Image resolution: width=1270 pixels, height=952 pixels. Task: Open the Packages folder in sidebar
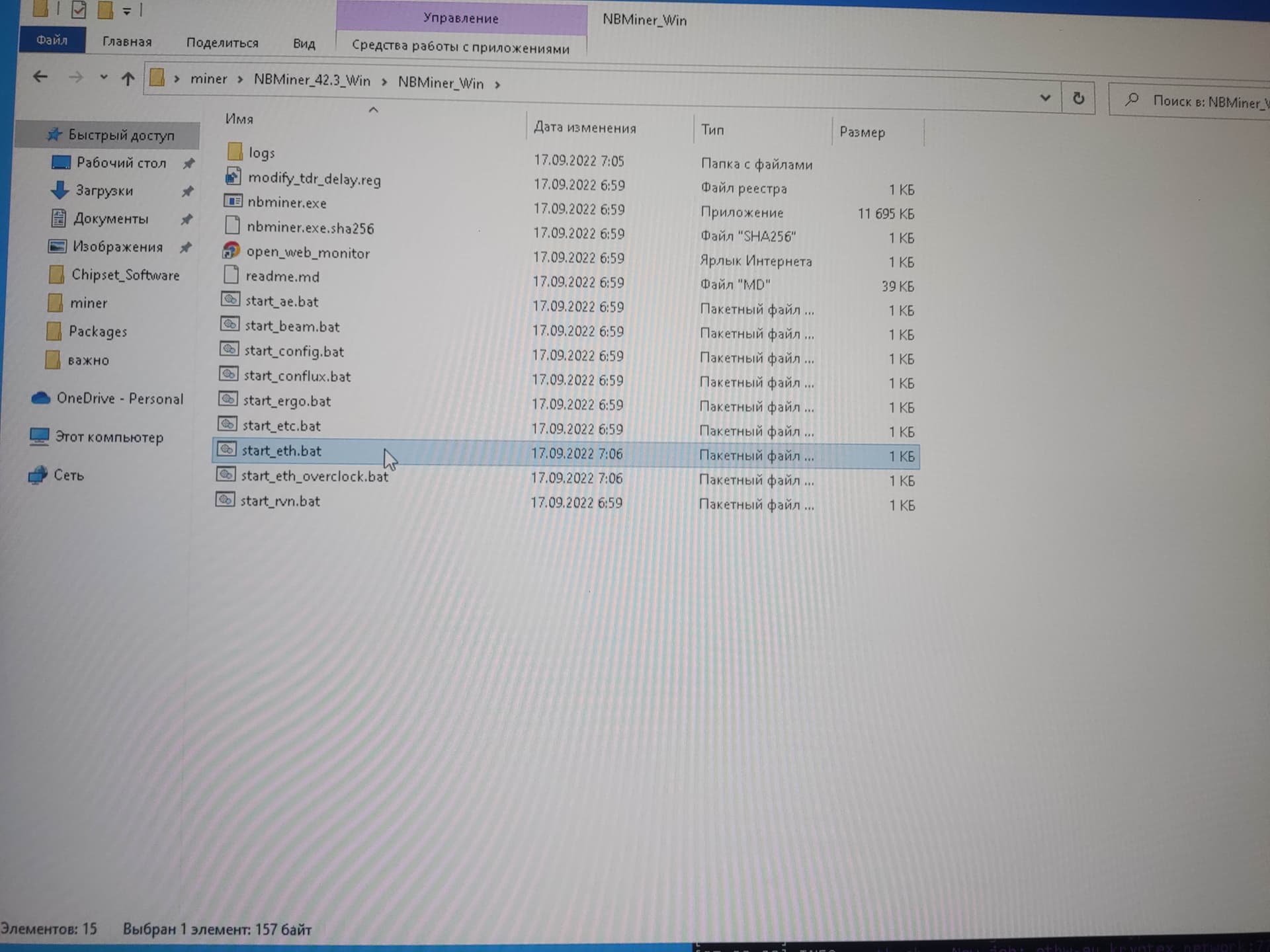(98, 331)
